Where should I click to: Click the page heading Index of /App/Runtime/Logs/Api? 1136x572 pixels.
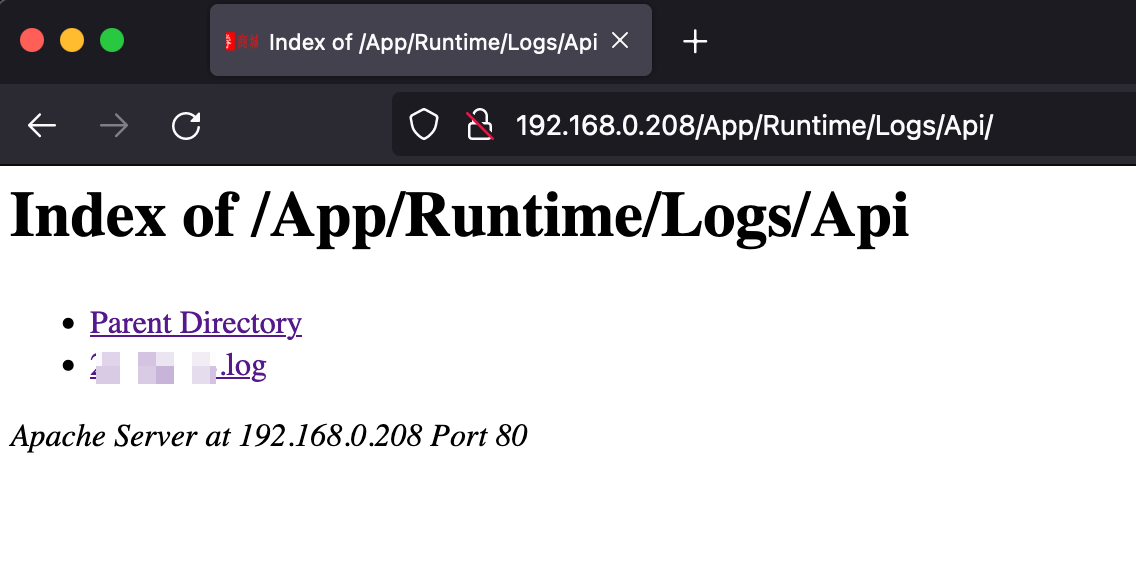[x=459, y=214]
